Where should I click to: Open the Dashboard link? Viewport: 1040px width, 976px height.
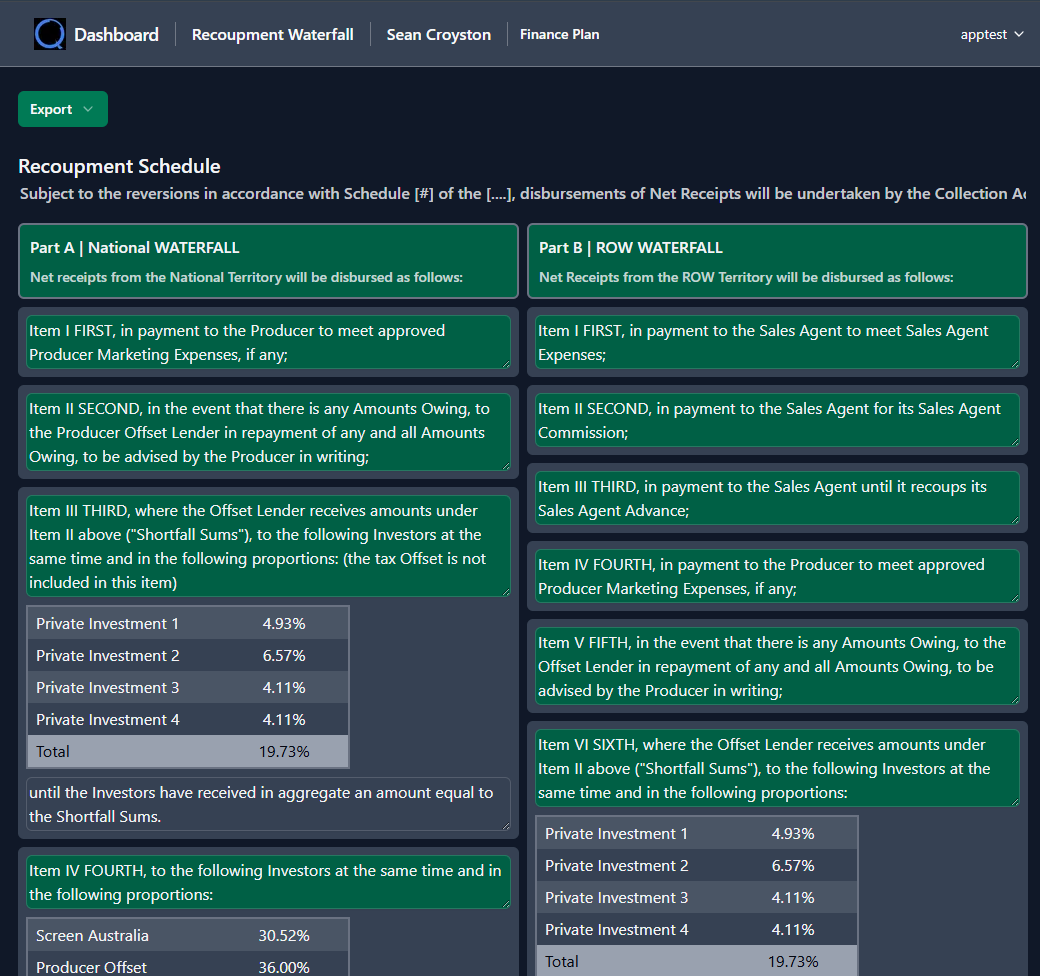[116, 35]
